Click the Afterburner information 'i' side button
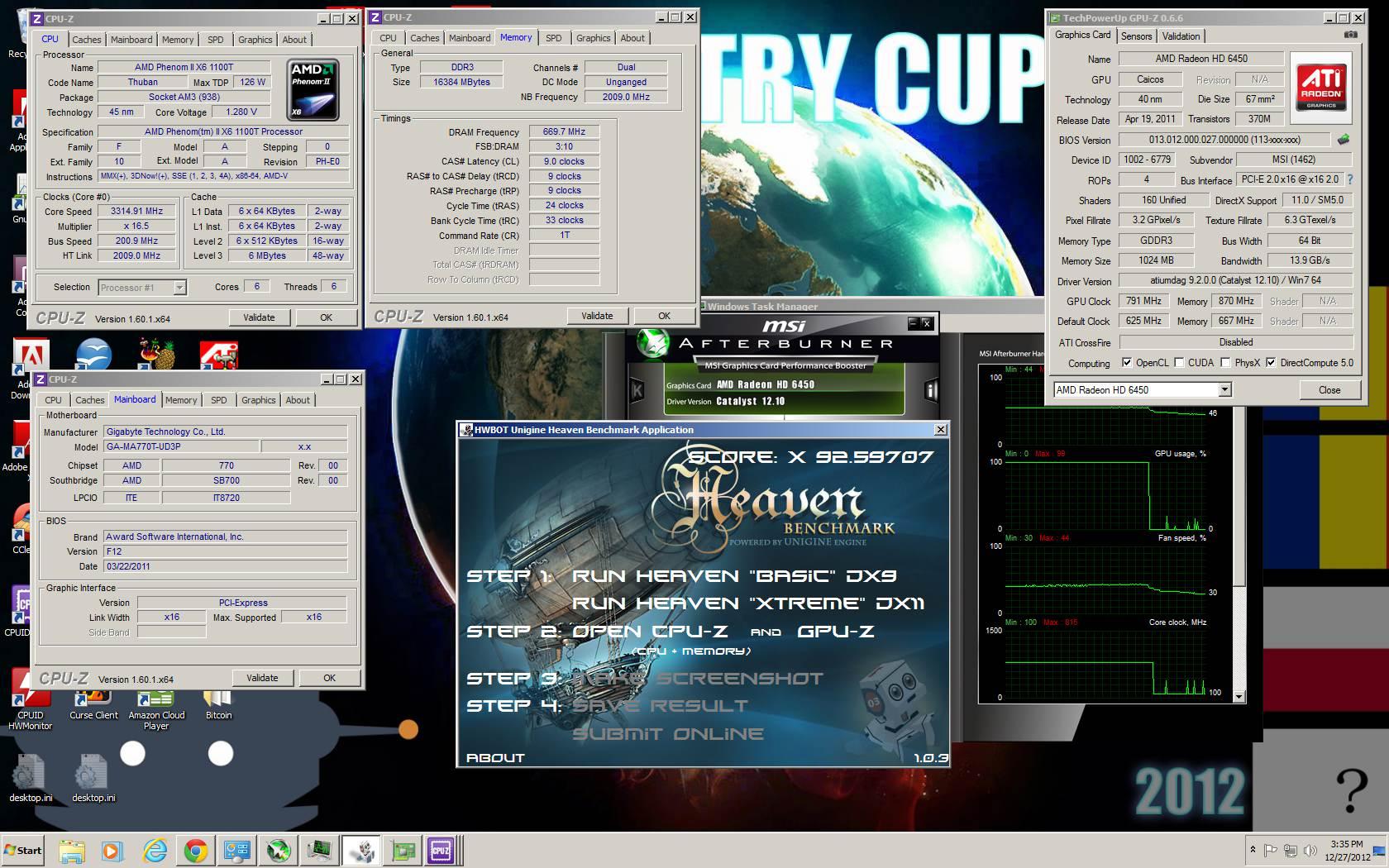 pyautogui.click(x=931, y=389)
